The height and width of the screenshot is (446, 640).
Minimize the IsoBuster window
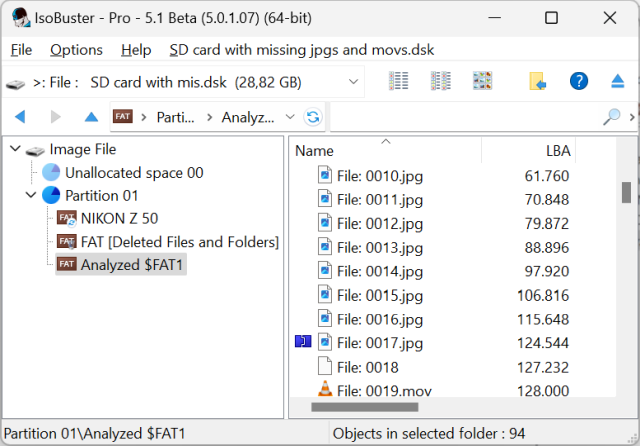click(x=494, y=18)
